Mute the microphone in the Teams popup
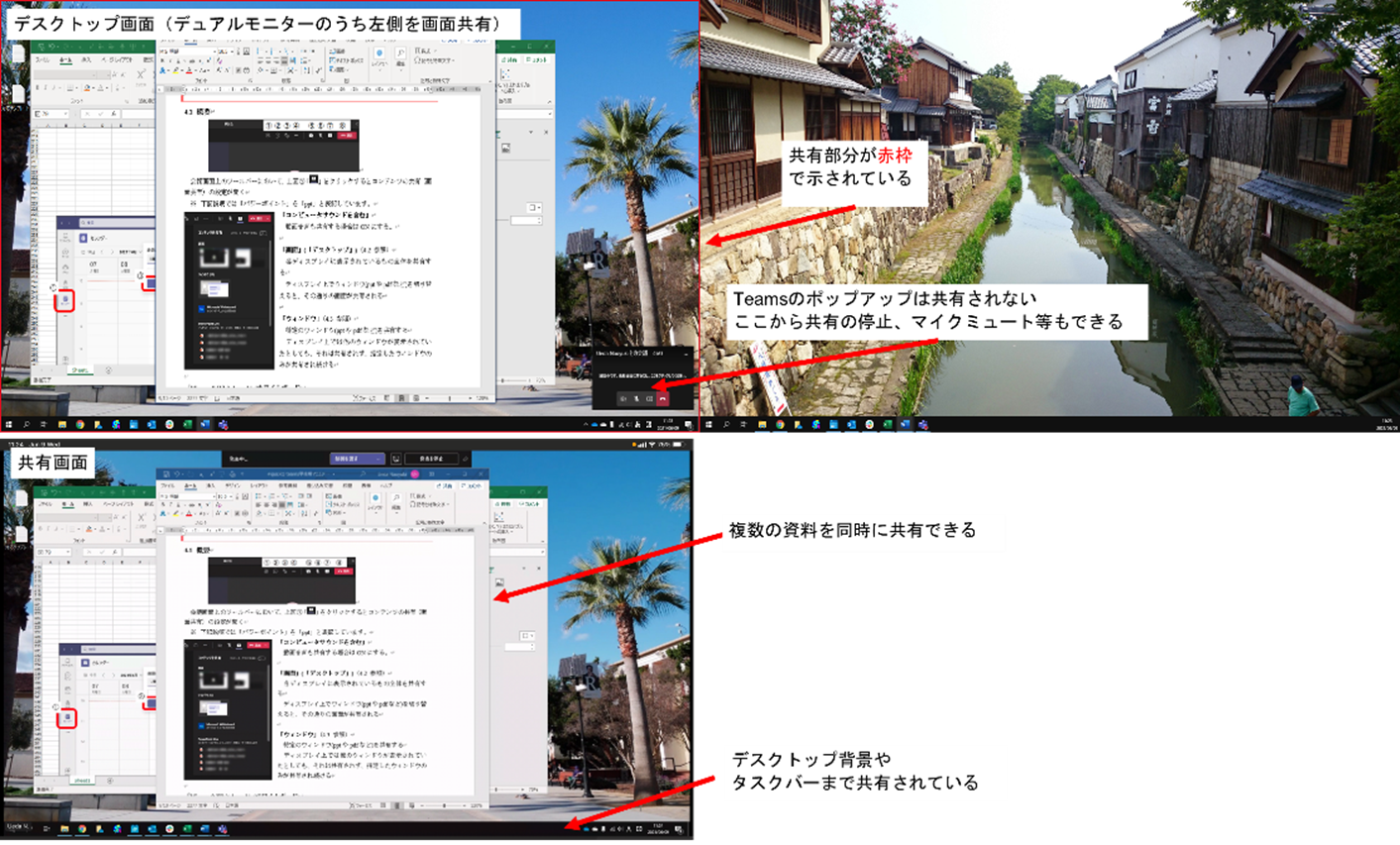Screen dimensions: 1400x845 coord(636,398)
